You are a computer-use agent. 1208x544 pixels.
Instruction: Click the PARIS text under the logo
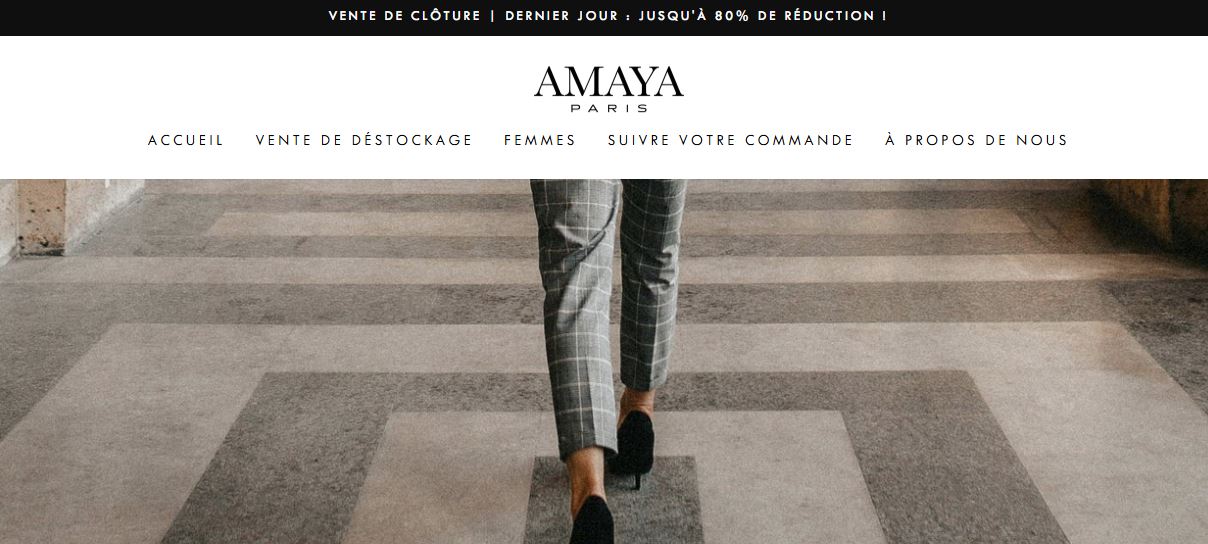[608, 108]
